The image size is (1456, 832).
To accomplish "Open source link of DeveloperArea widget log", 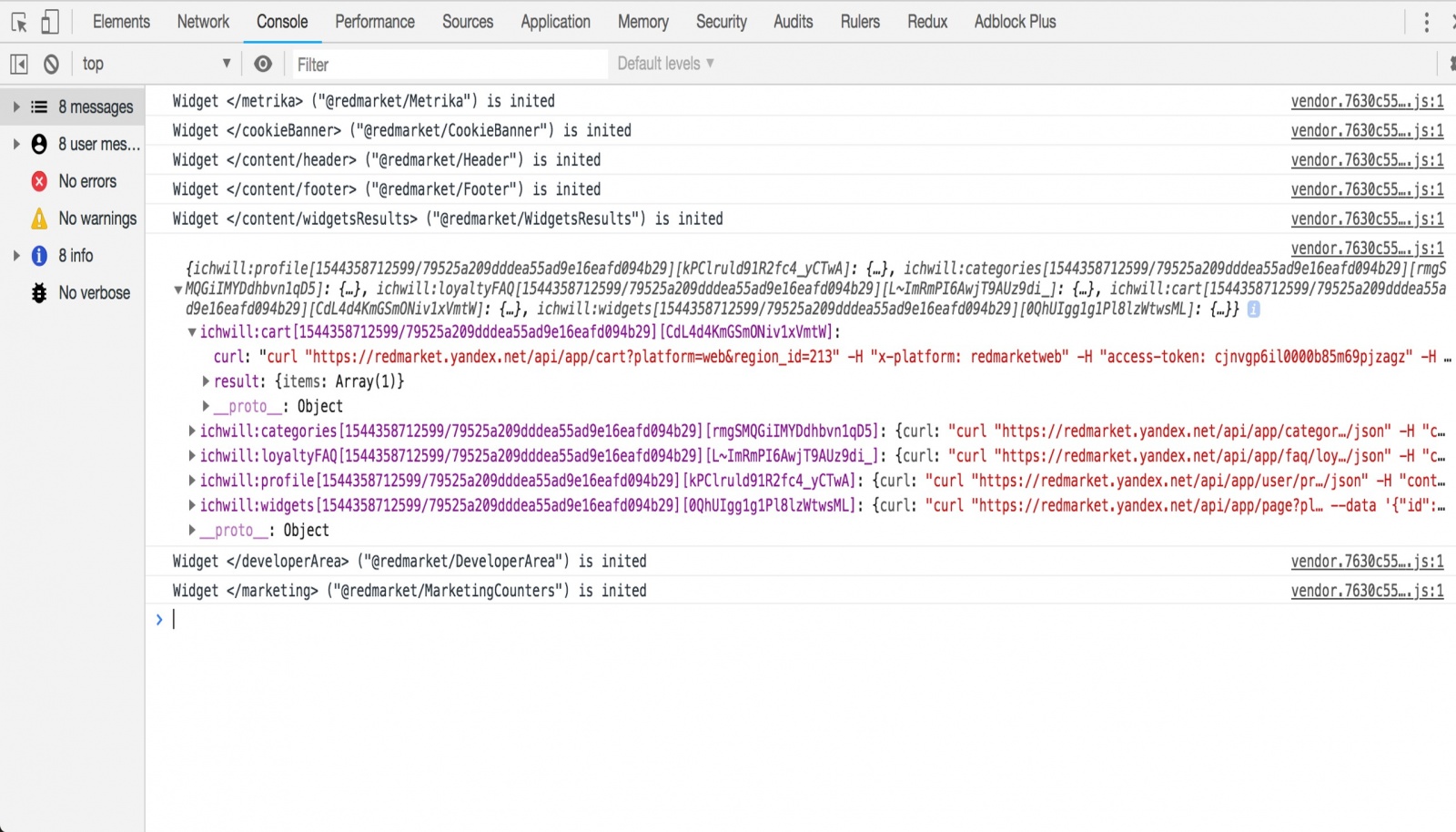I will point(1367,562).
